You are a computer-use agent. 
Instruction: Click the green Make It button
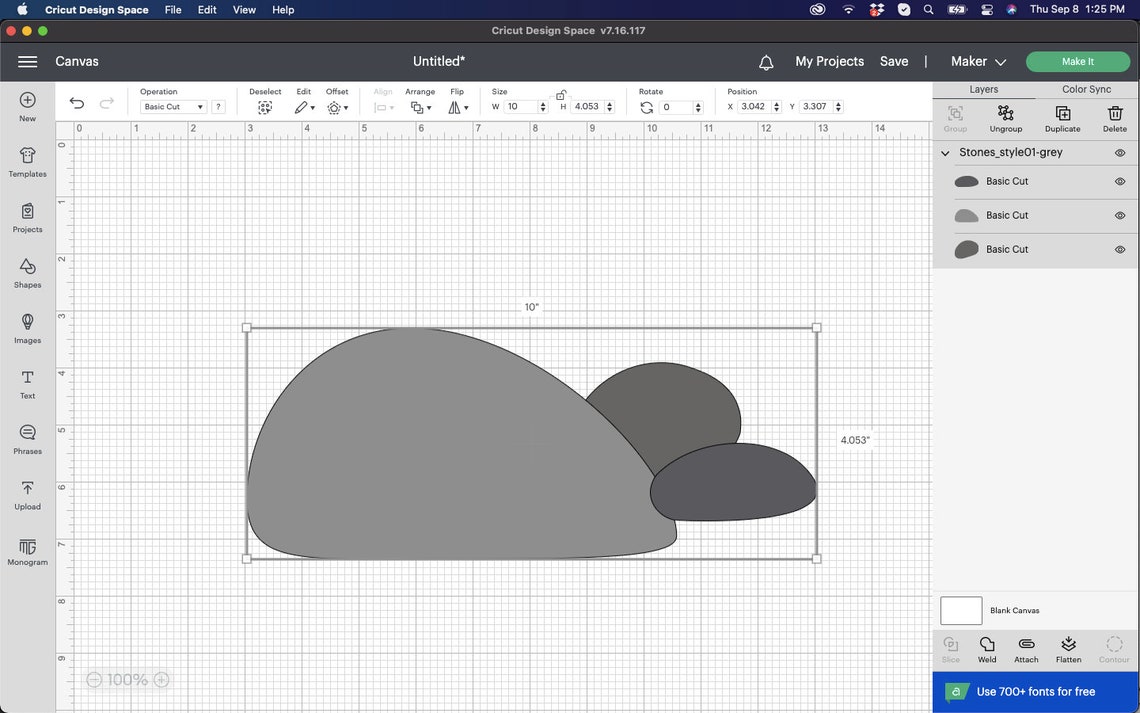(x=1077, y=61)
